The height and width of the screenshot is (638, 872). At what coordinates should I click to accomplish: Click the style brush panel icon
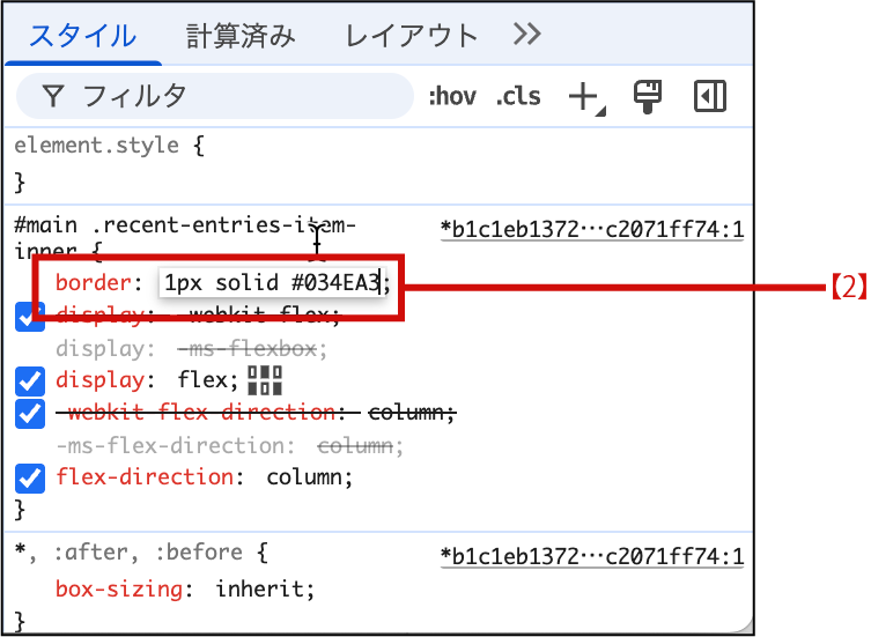(647, 96)
